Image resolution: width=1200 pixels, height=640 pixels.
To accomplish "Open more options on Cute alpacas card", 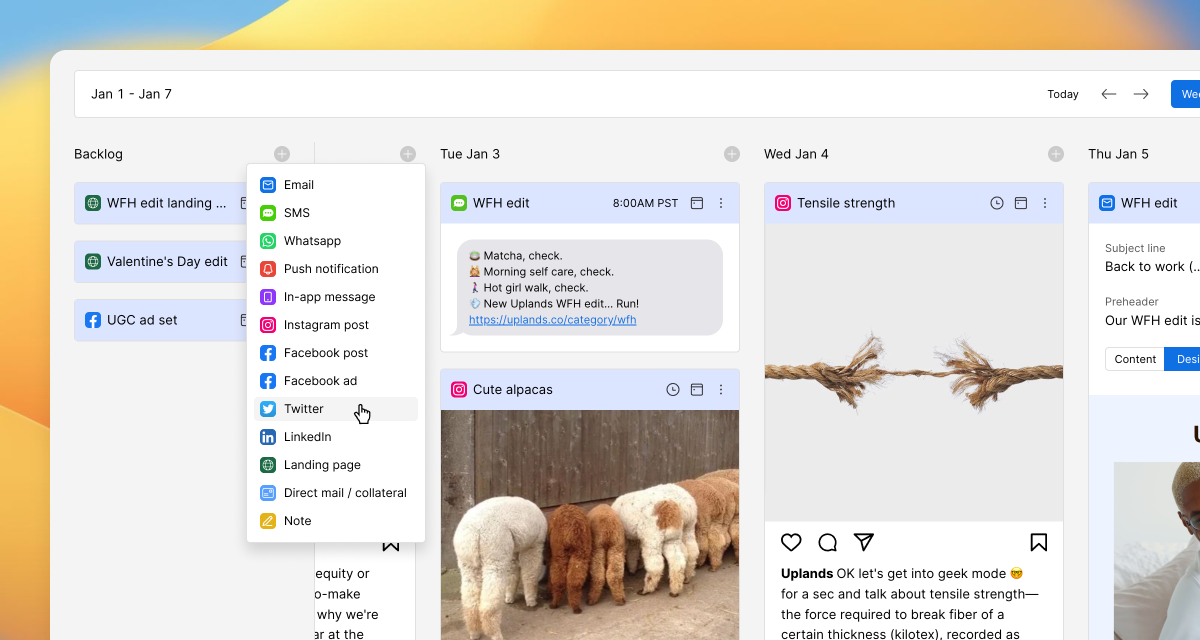I will pos(721,390).
